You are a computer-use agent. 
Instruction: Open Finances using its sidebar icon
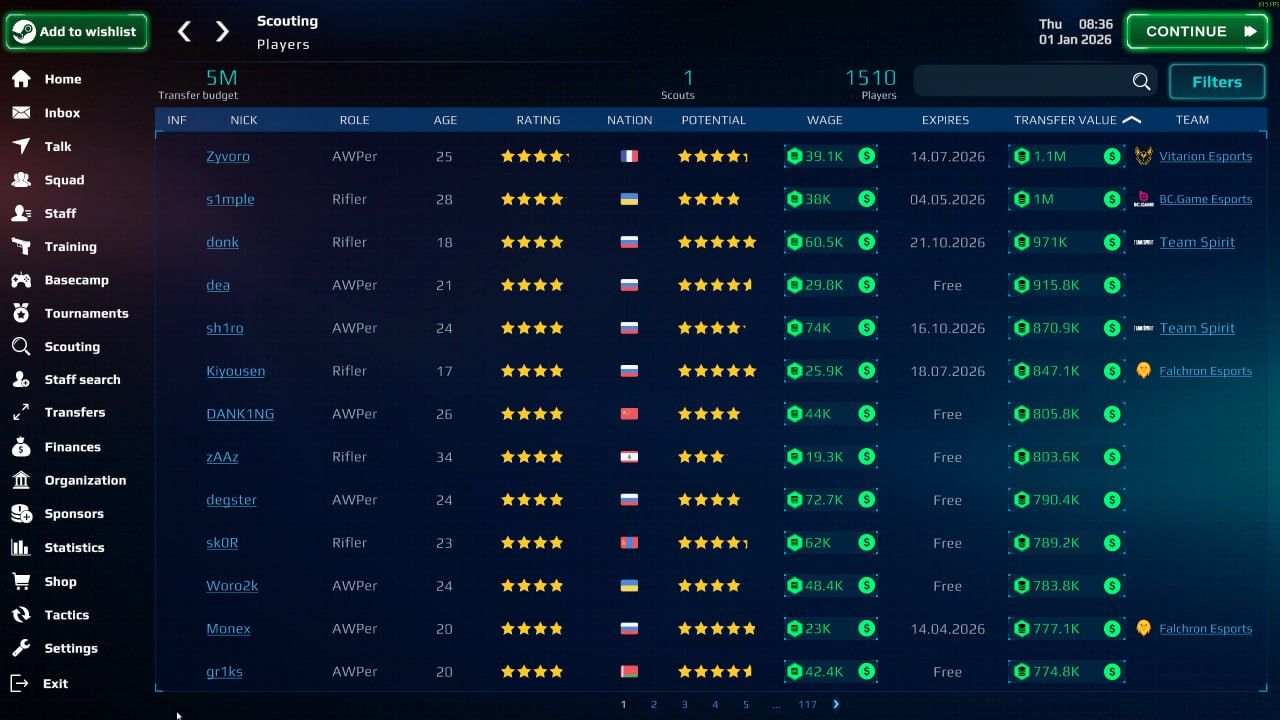pos(22,447)
